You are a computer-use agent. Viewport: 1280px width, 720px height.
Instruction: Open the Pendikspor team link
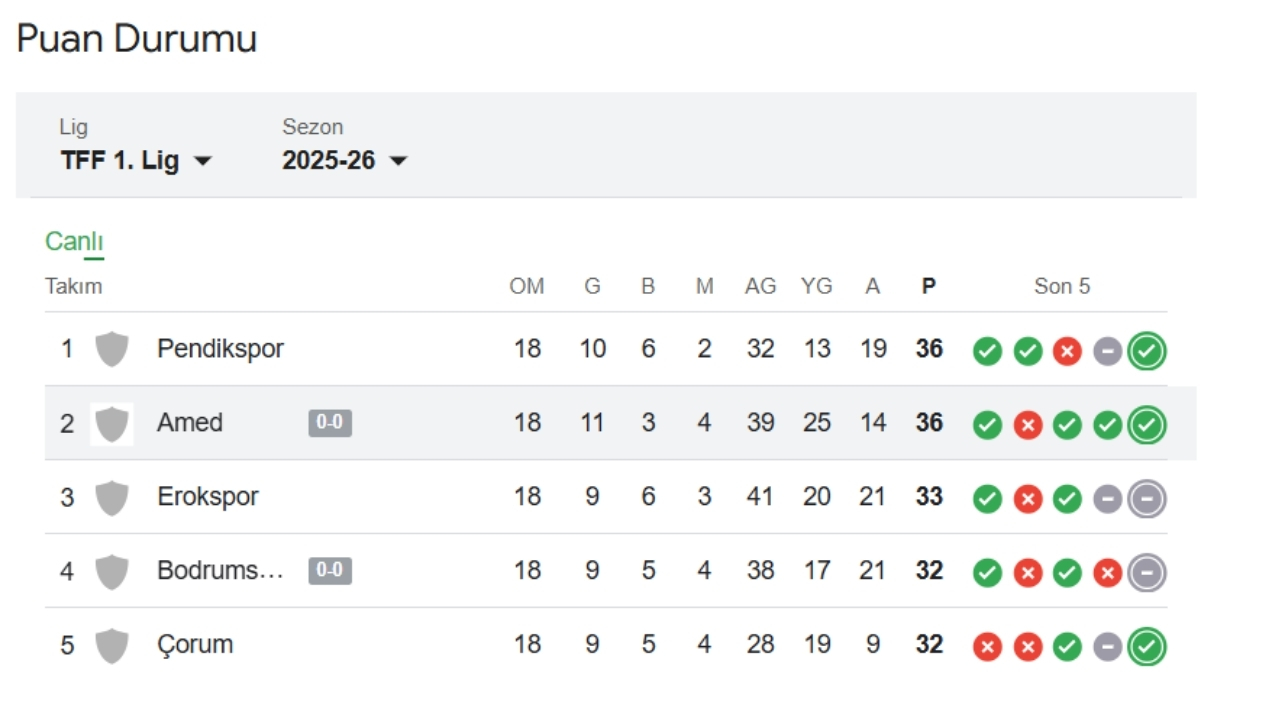(220, 349)
